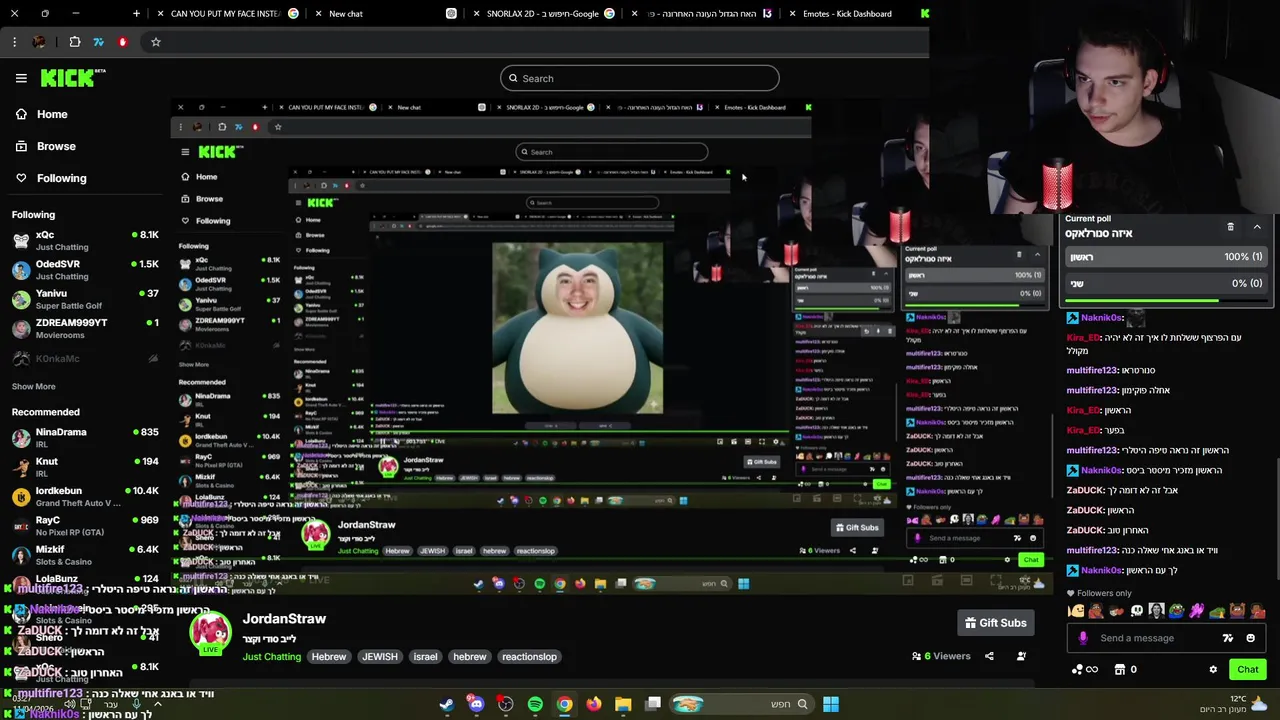The width and height of the screenshot is (1280, 720).
Task: Open Firefox from the taskbar
Action: pos(594,704)
